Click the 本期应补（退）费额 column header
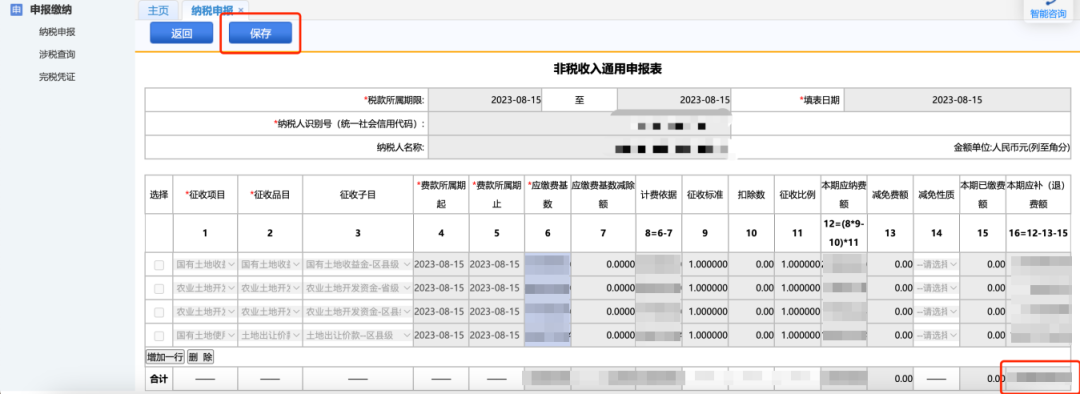The image size is (1080, 394). [x=1038, y=194]
